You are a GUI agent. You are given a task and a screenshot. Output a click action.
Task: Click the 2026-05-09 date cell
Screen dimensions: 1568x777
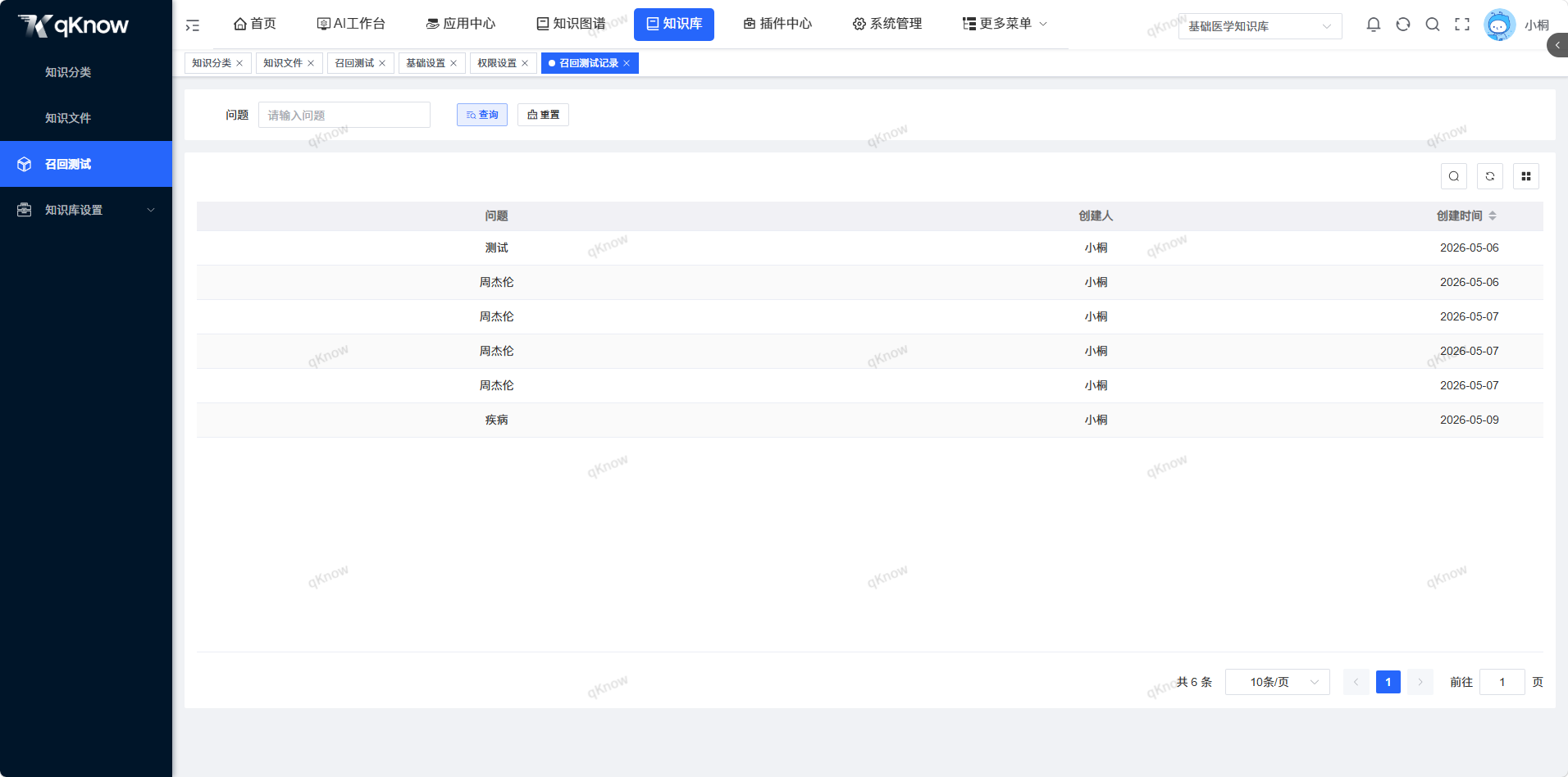[1470, 420]
